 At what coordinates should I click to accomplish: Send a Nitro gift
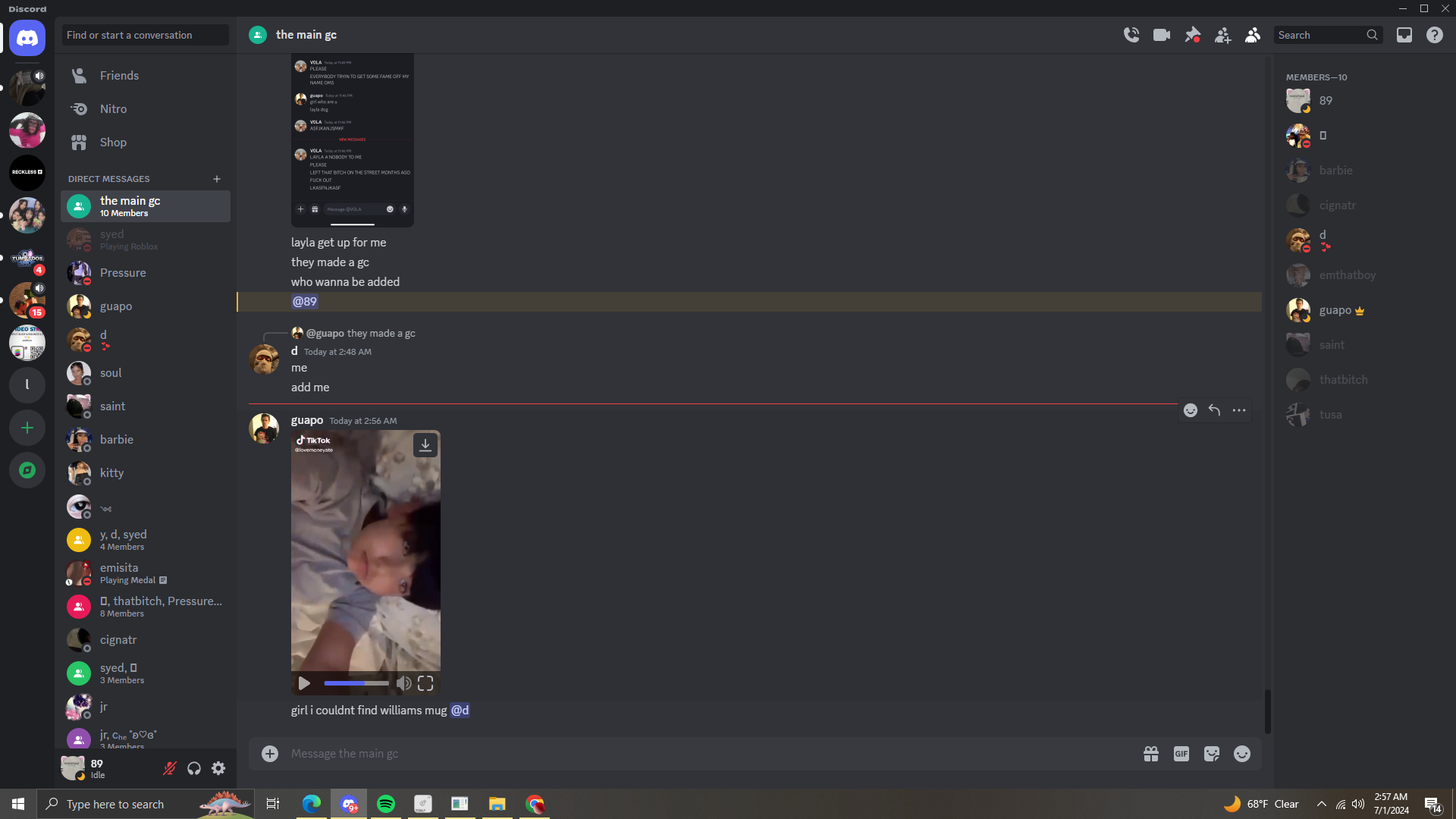click(x=1151, y=754)
